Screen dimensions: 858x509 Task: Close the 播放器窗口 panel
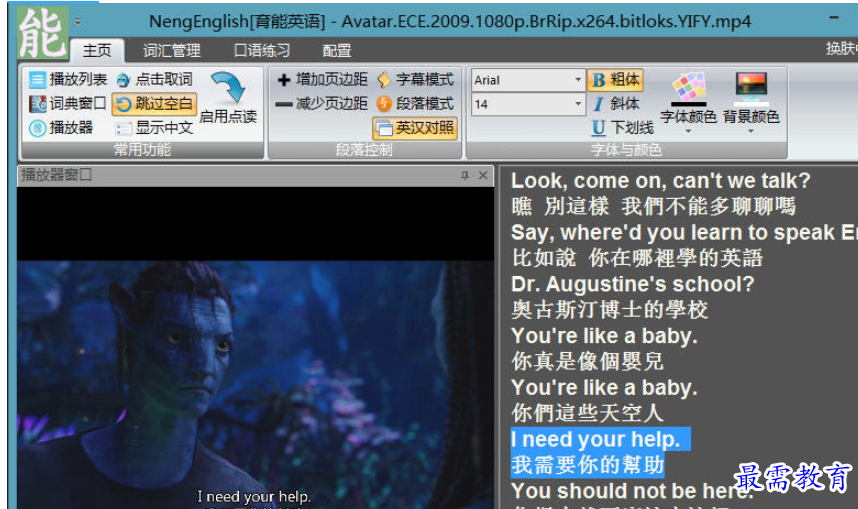point(483,175)
